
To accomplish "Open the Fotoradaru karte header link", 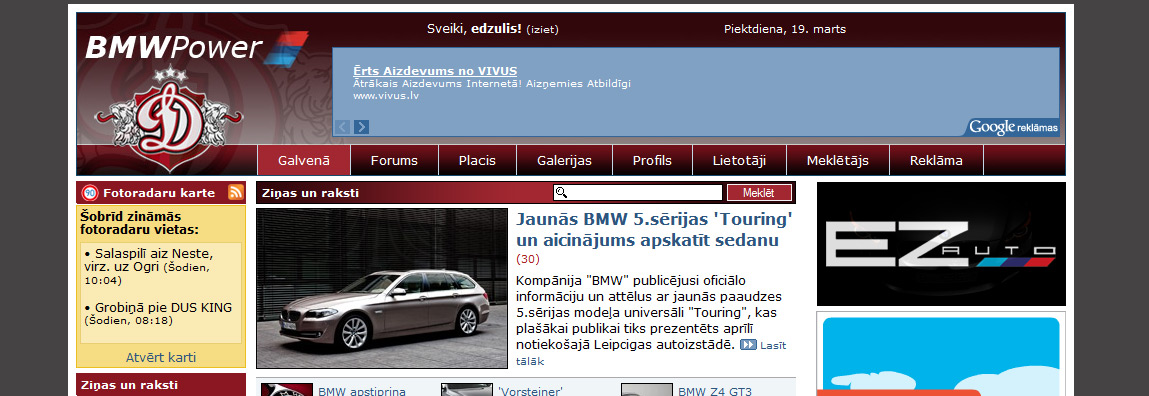I will [x=159, y=193].
